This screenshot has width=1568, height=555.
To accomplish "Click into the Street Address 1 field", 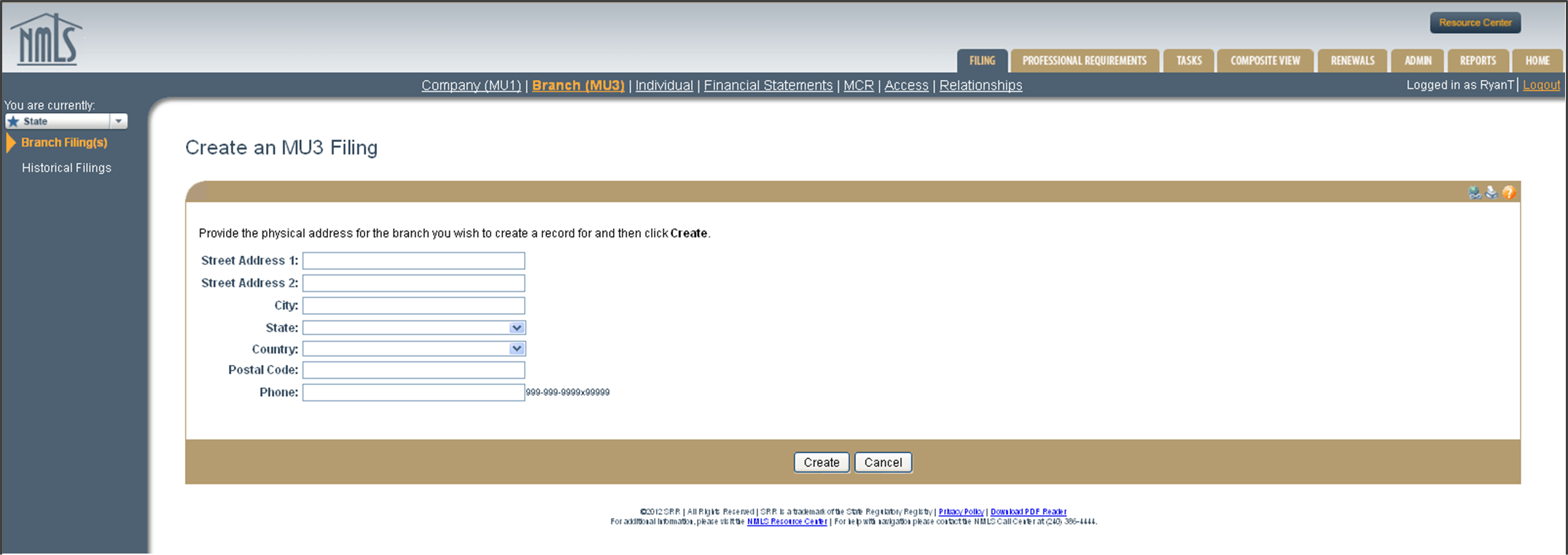I will (x=413, y=261).
